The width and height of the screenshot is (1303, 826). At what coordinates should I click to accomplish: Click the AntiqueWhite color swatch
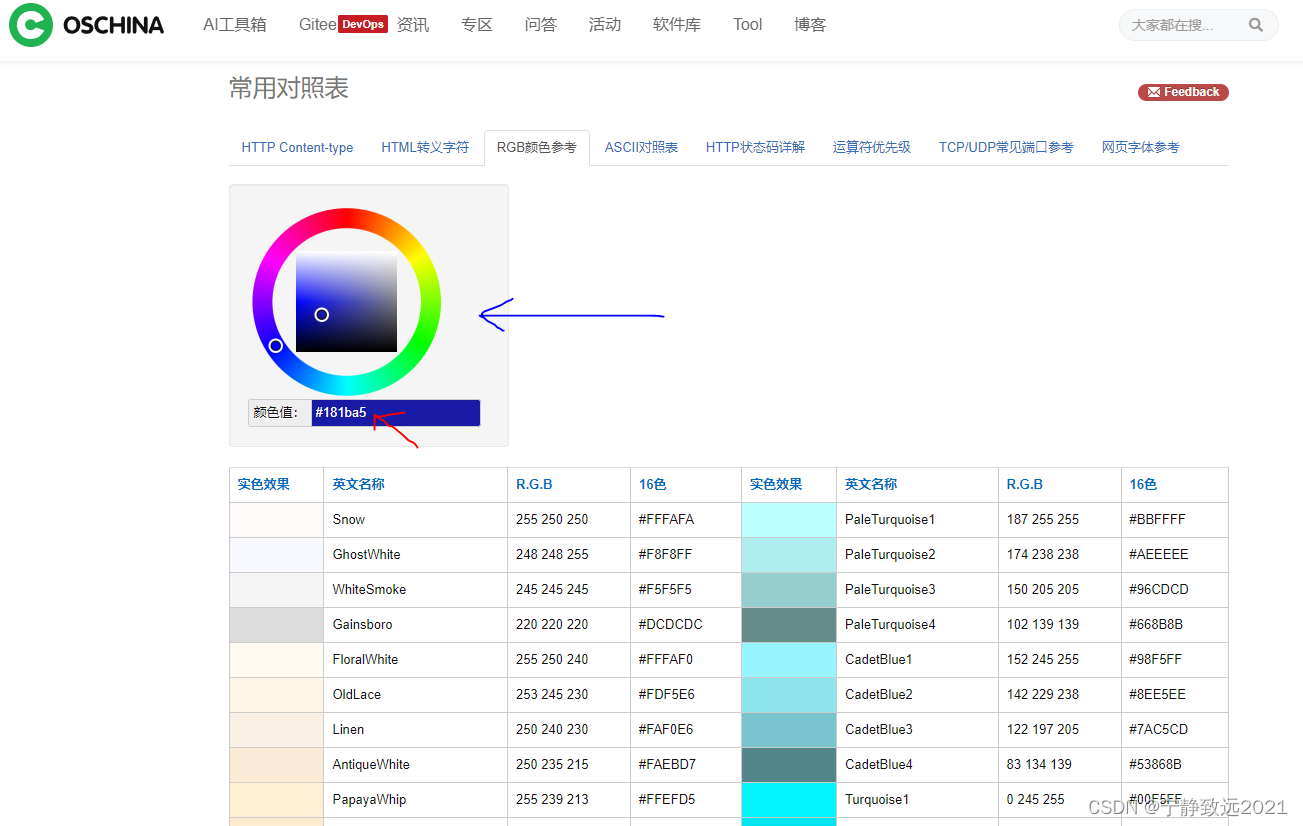(x=276, y=765)
